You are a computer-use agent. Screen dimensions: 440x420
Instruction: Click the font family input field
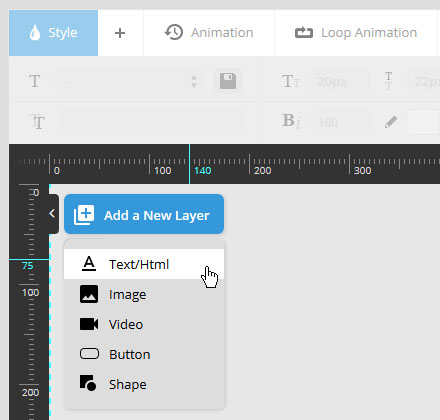pyautogui.click(x=150, y=122)
